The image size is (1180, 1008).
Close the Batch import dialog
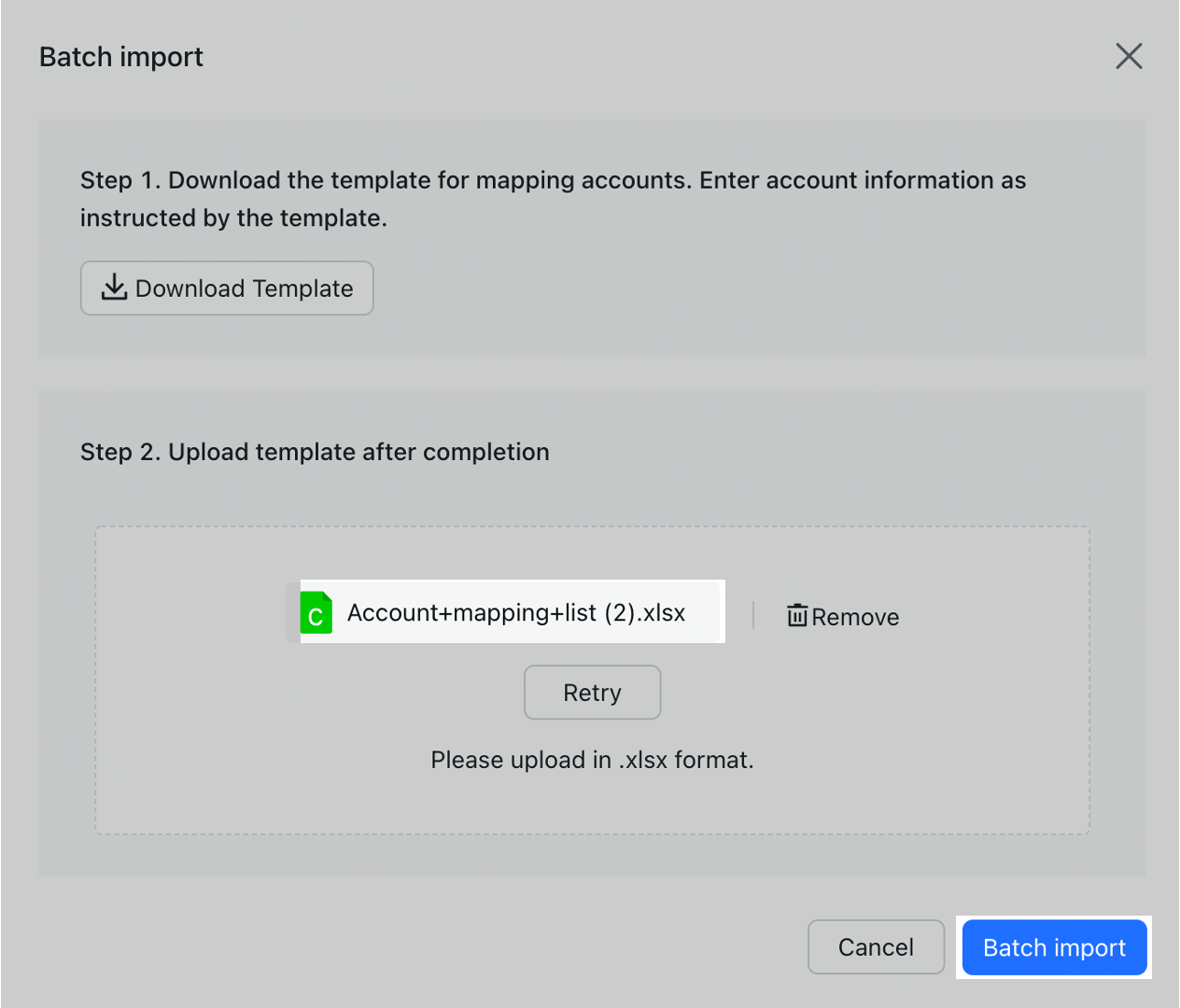pos(1129,56)
